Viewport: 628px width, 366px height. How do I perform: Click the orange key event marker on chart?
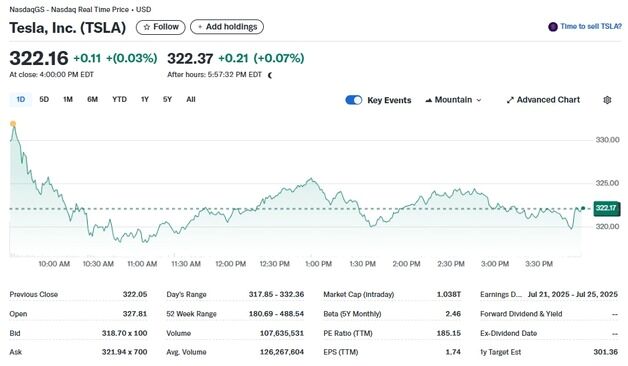13,124
